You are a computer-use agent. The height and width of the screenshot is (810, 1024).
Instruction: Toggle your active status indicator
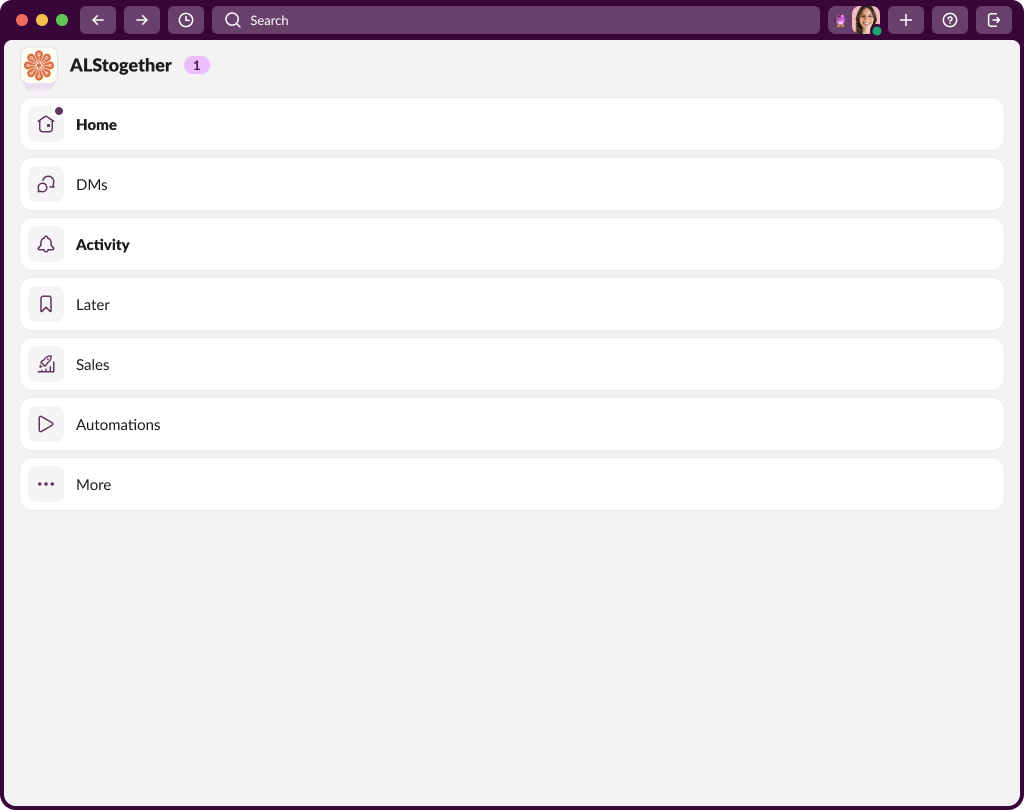[879, 30]
